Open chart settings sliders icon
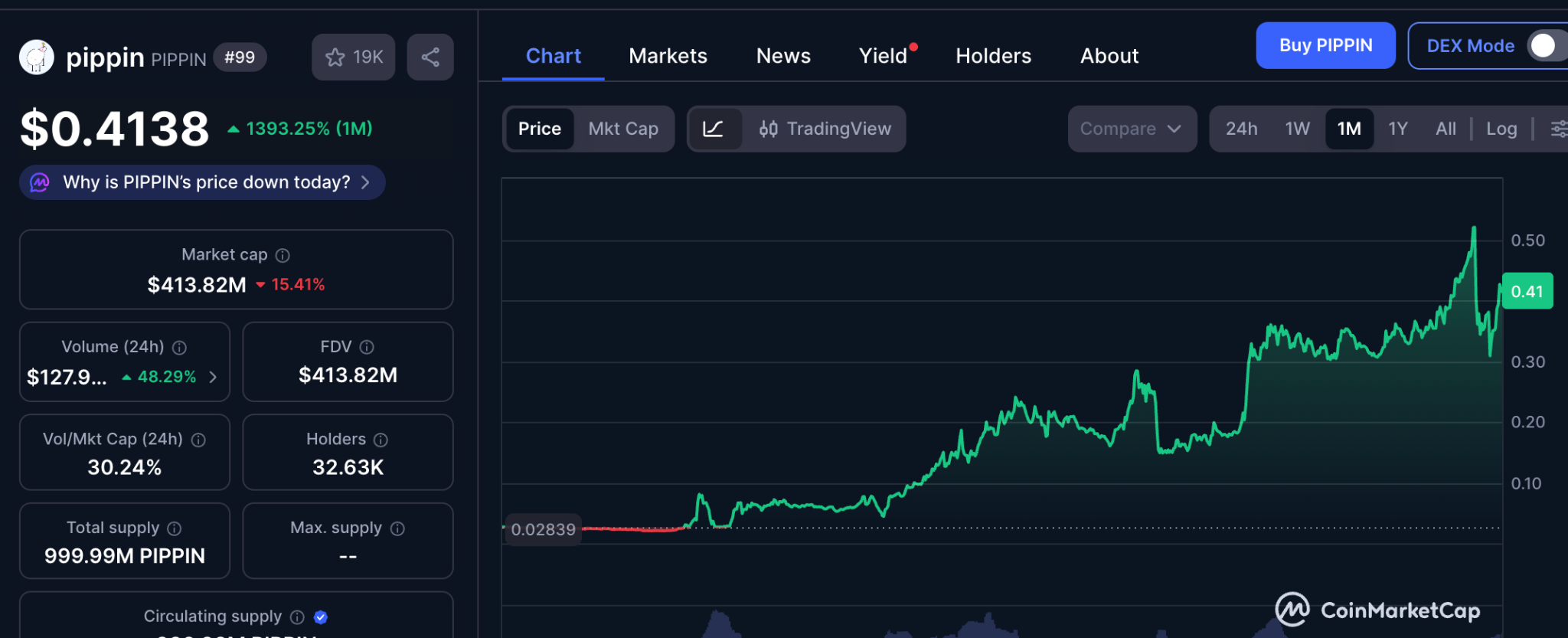The height and width of the screenshot is (638, 1568). [x=1559, y=129]
